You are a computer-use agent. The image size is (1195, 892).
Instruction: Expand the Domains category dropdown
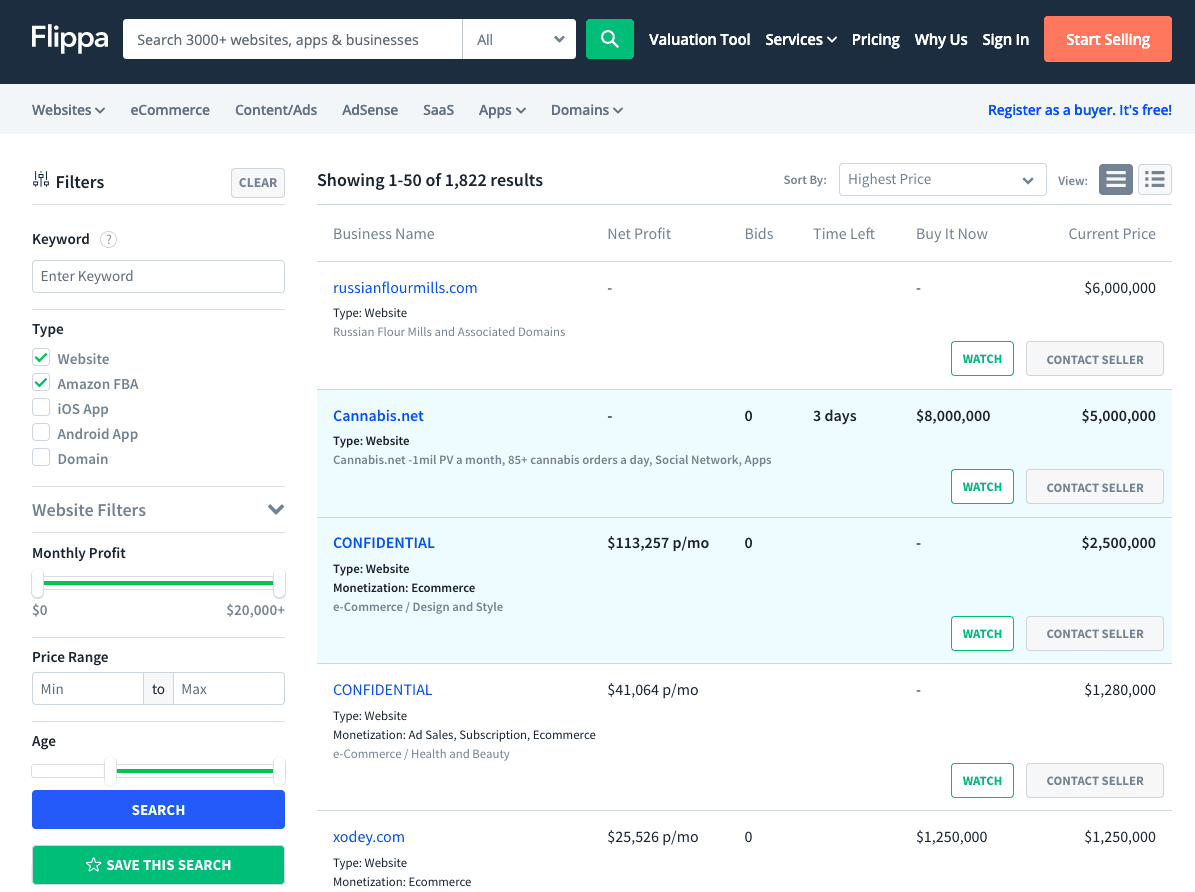point(587,110)
